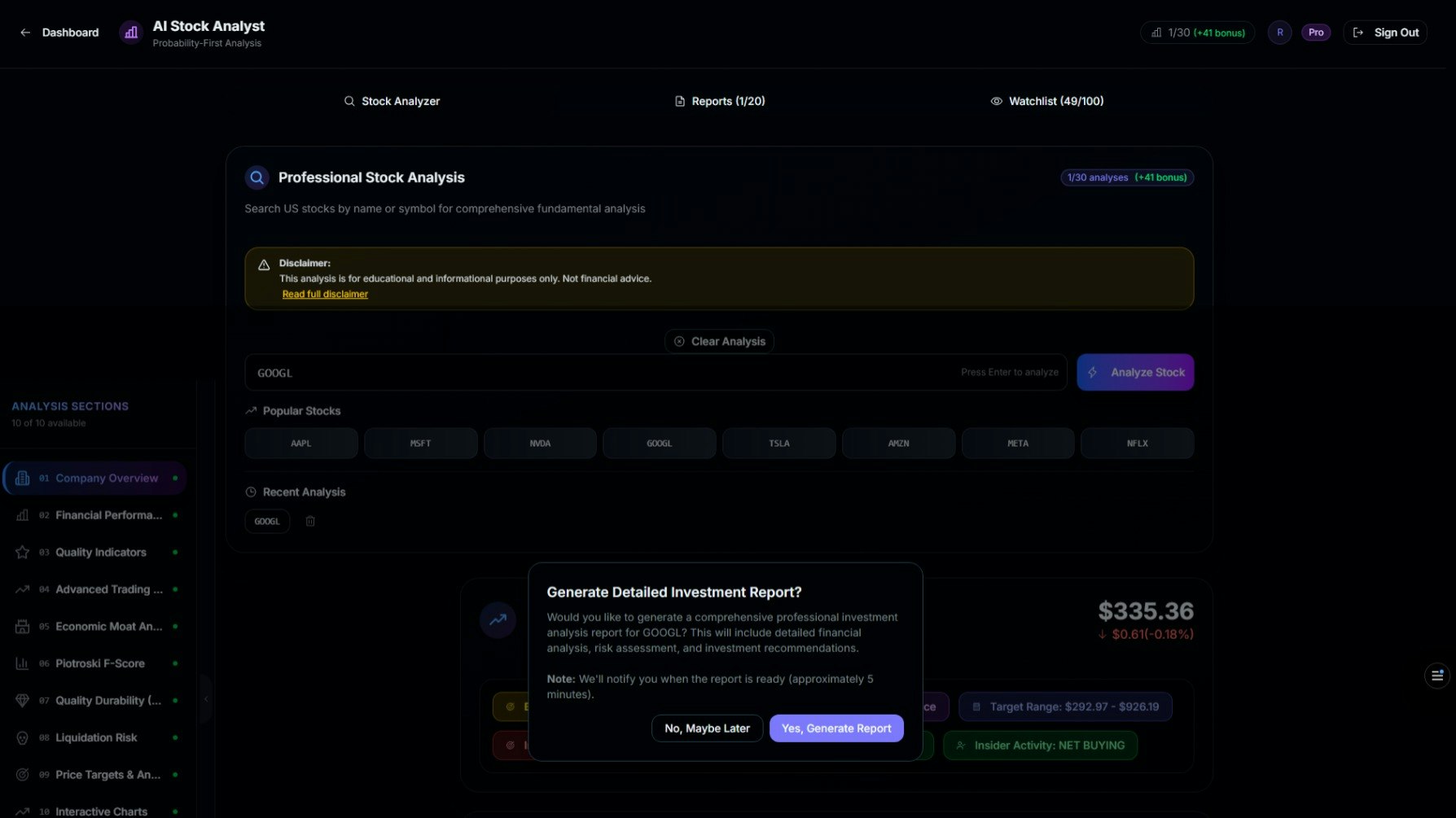Image resolution: width=1456 pixels, height=818 pixels.
Task: Pick GOOGL from popular stocks
Action: click(660, 444)
